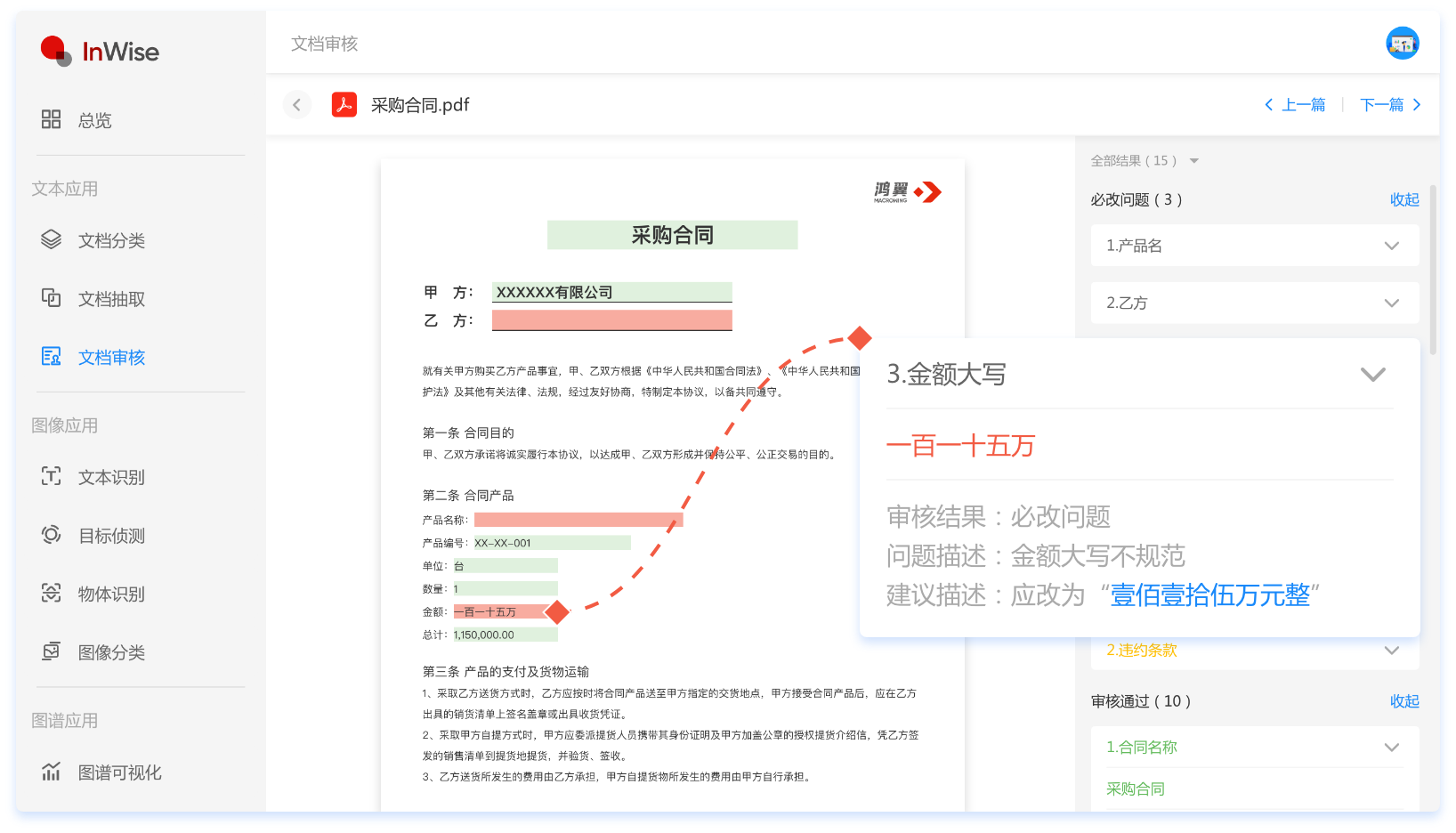The image size is (1456, 833).
Task: Collapse the 3.金额大写 detail card
Action: tap(1372, 375)
